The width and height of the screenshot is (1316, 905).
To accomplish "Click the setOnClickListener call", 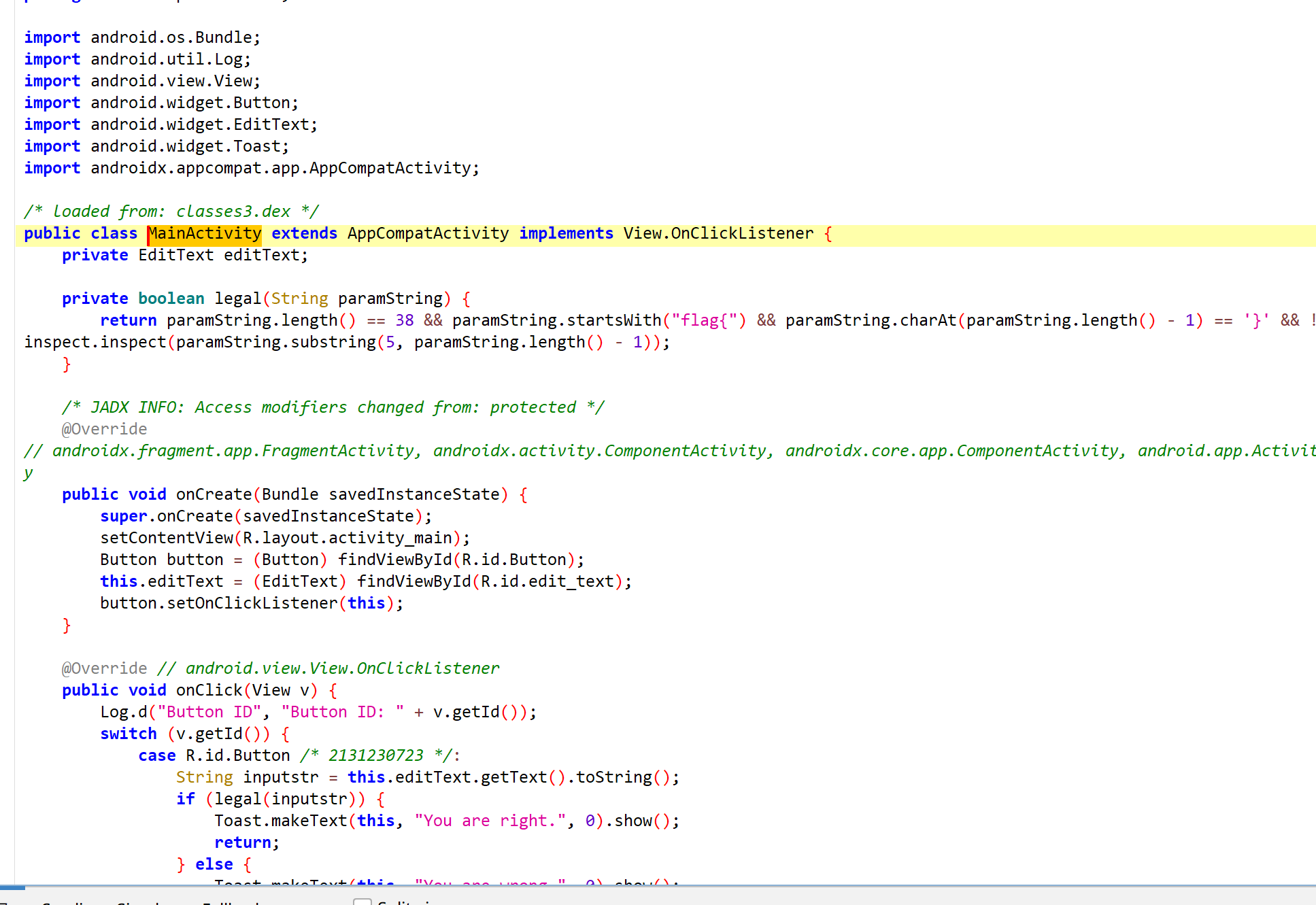I will [252, 603].
